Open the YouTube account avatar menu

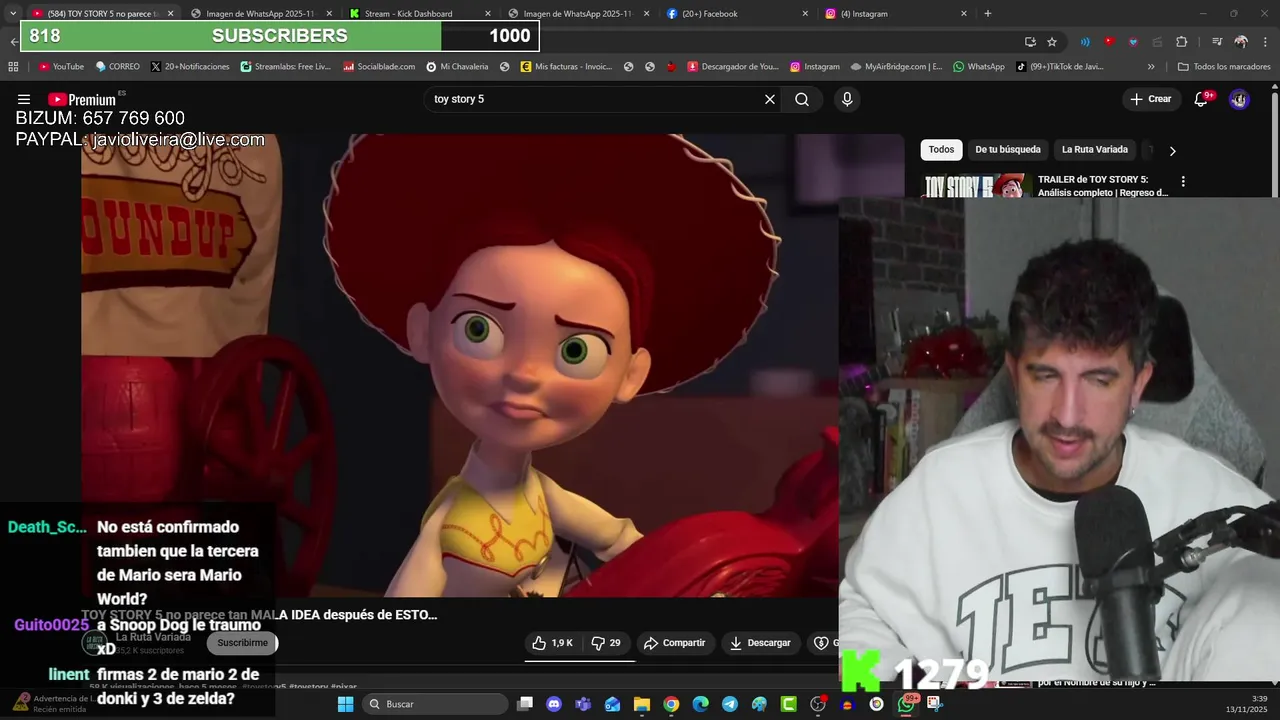click(x=1239, y=99)
